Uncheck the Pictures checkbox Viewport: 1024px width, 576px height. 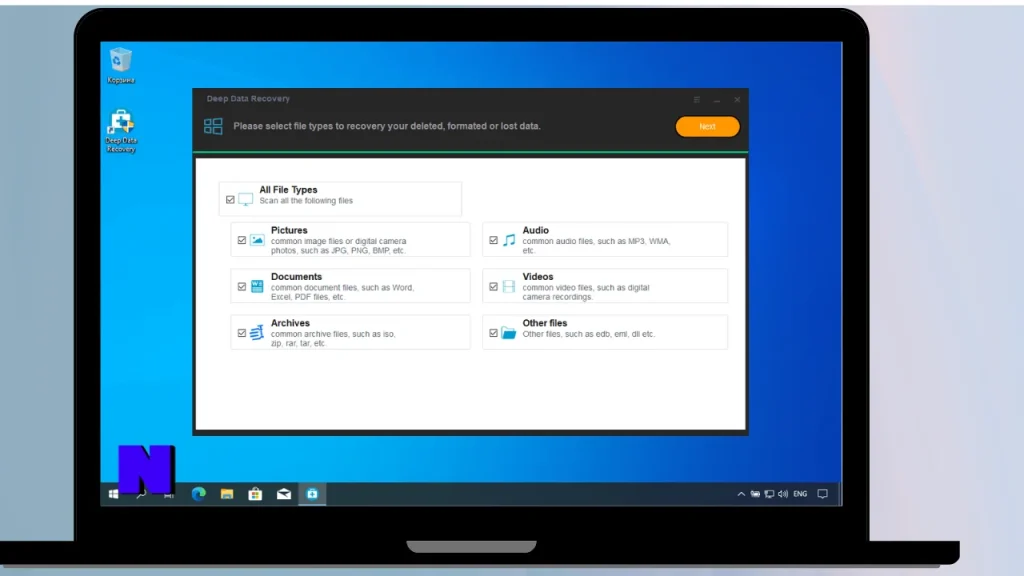click(x=242, y=240)
